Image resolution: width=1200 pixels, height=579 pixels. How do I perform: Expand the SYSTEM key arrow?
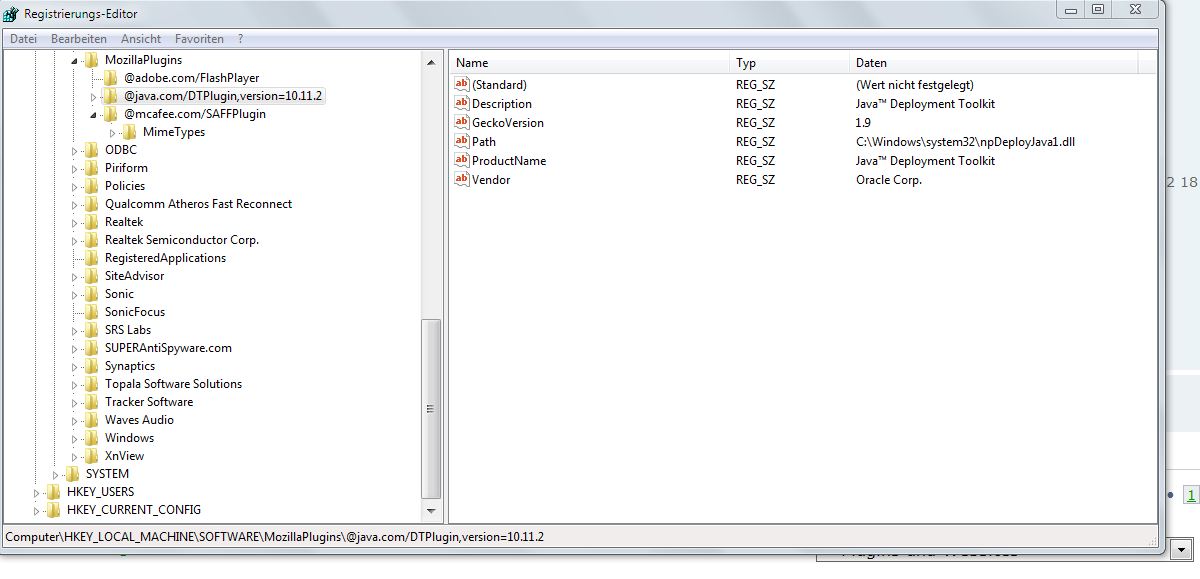pyautogui.click(x=55, y=475)
